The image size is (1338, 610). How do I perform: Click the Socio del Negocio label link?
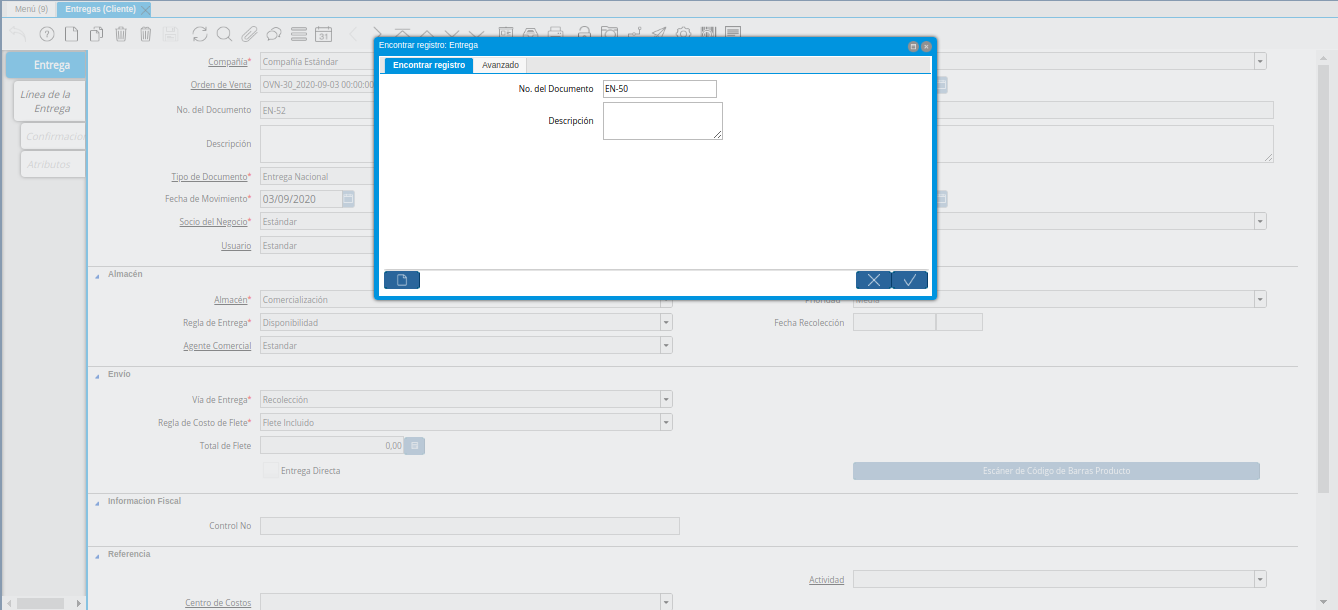click(215, 222)
